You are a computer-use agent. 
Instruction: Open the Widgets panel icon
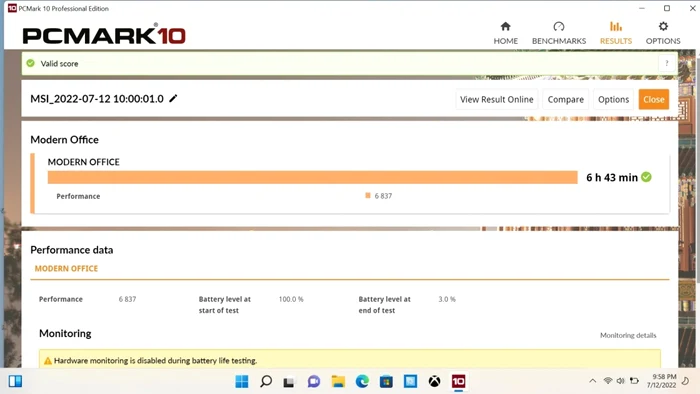(15, 381)
